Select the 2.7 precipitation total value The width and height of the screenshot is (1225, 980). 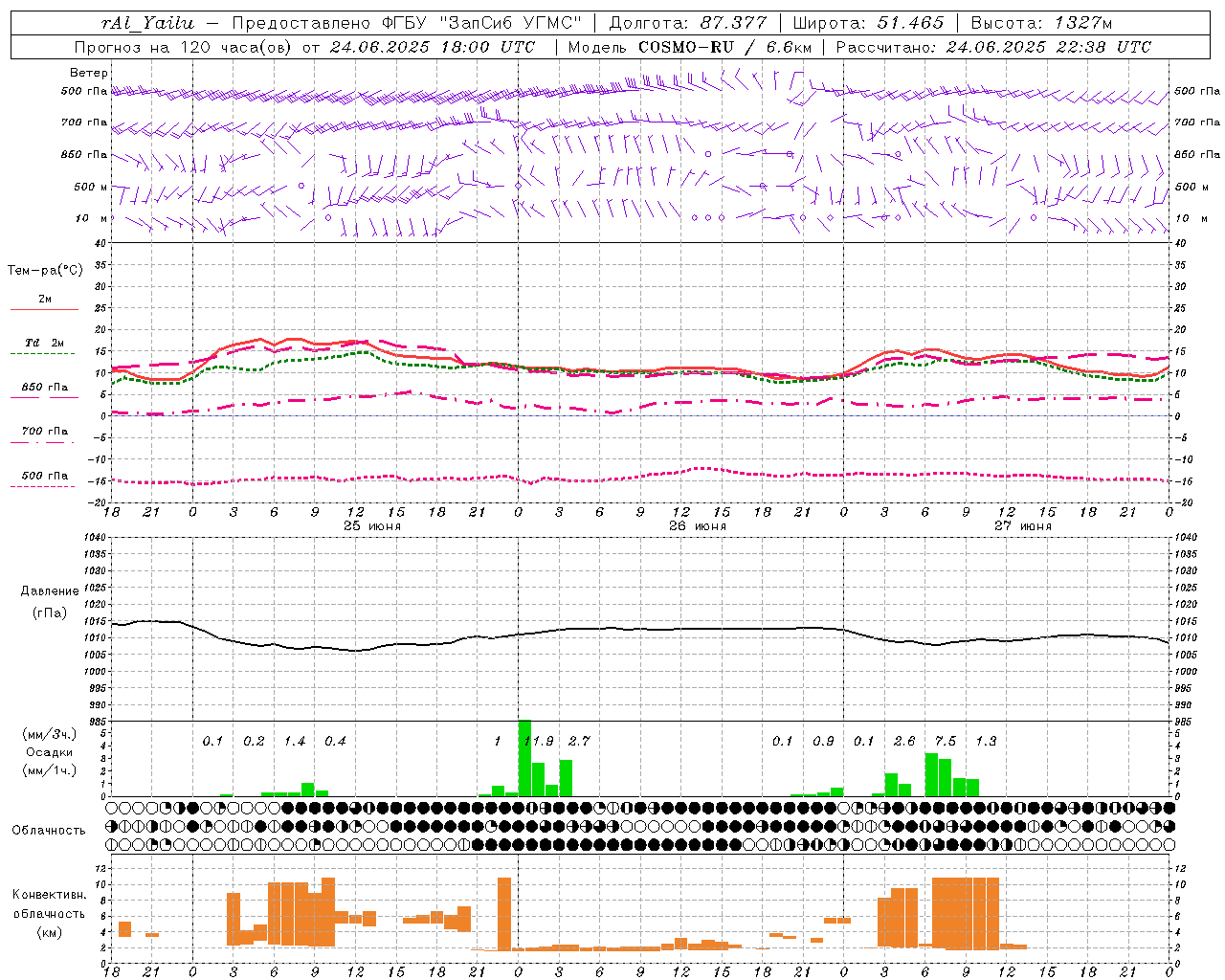coord(579,741)
